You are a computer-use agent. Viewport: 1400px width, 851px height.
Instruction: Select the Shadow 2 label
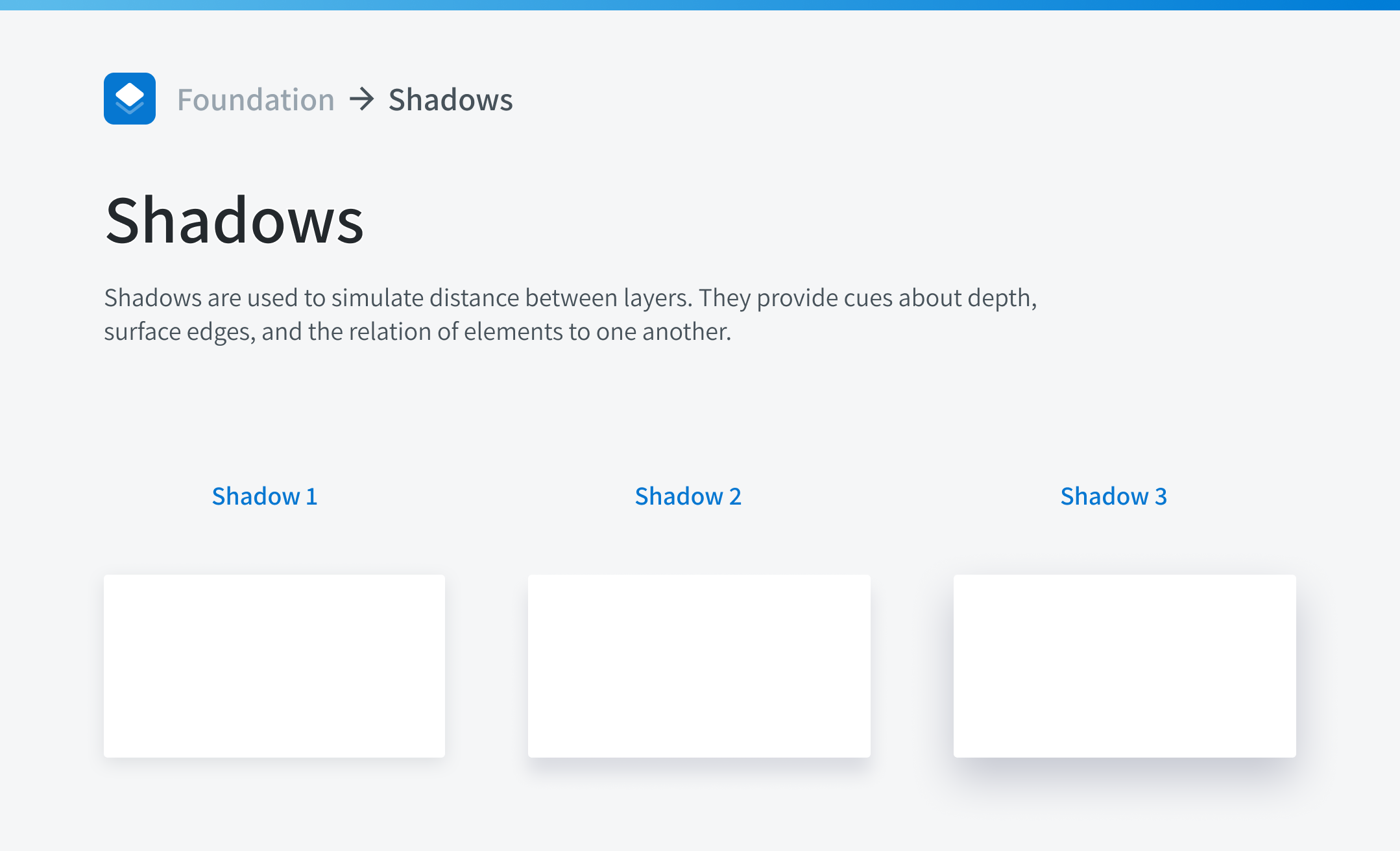688,496
